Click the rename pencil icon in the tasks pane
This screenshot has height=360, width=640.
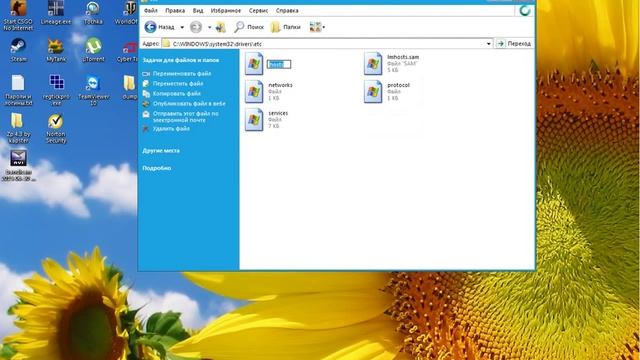tap(146, 73)
